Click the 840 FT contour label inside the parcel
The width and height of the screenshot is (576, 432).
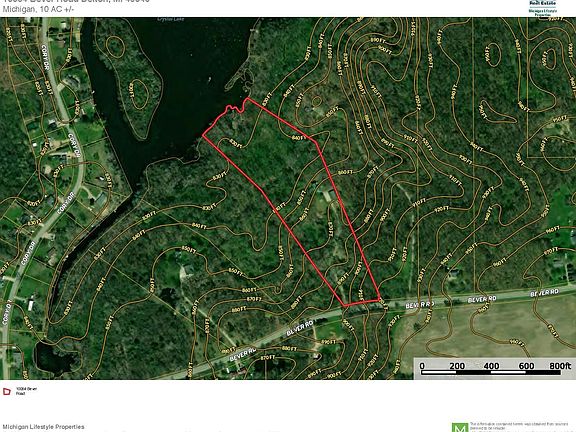299,137
